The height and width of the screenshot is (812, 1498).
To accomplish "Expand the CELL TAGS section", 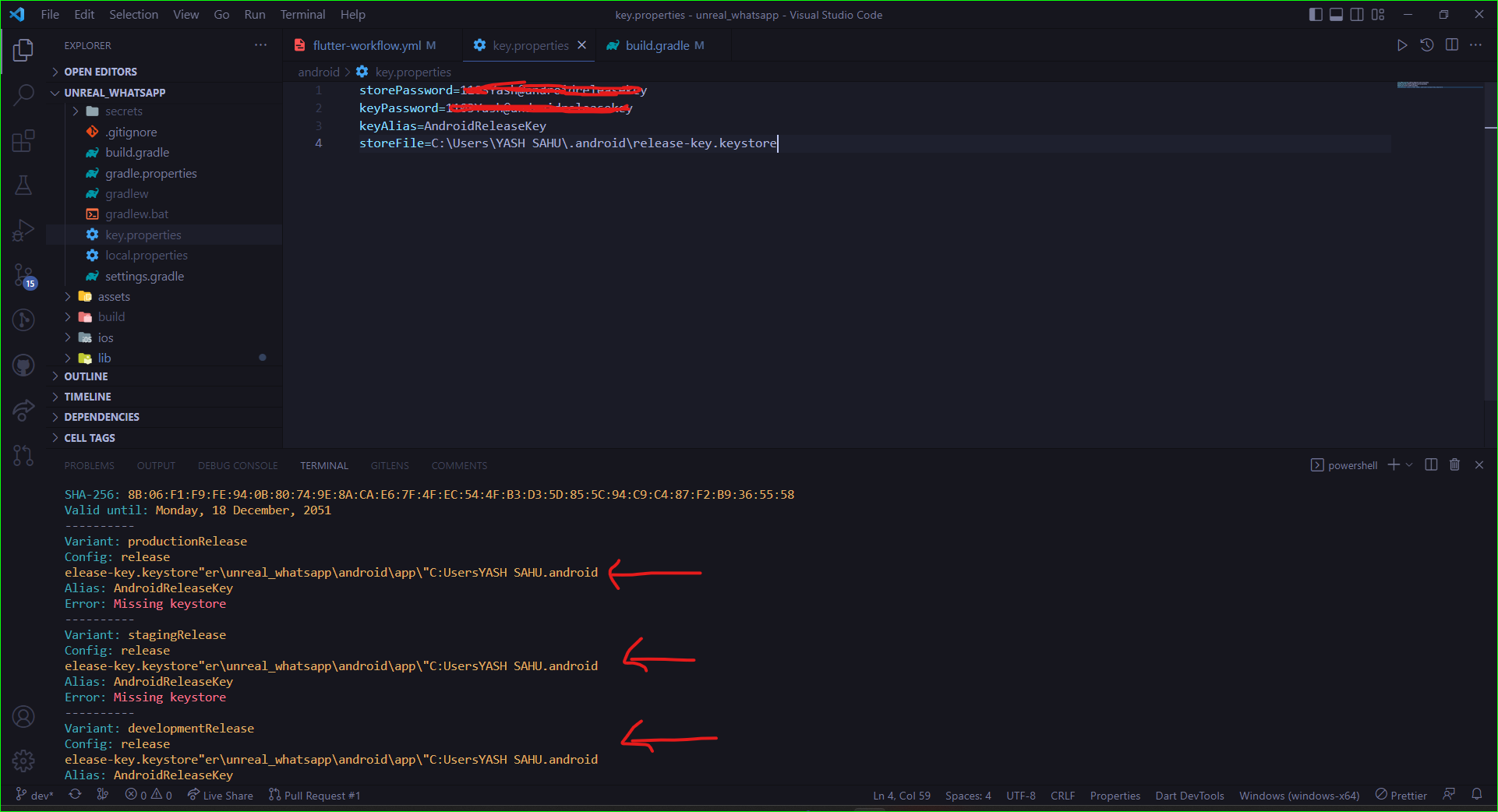I will coord(164,438).
